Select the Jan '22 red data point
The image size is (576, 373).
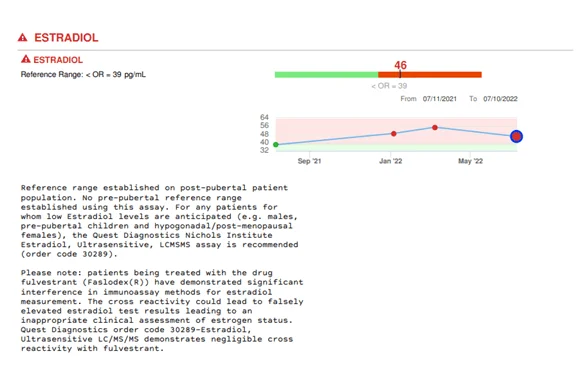[393, 133]
